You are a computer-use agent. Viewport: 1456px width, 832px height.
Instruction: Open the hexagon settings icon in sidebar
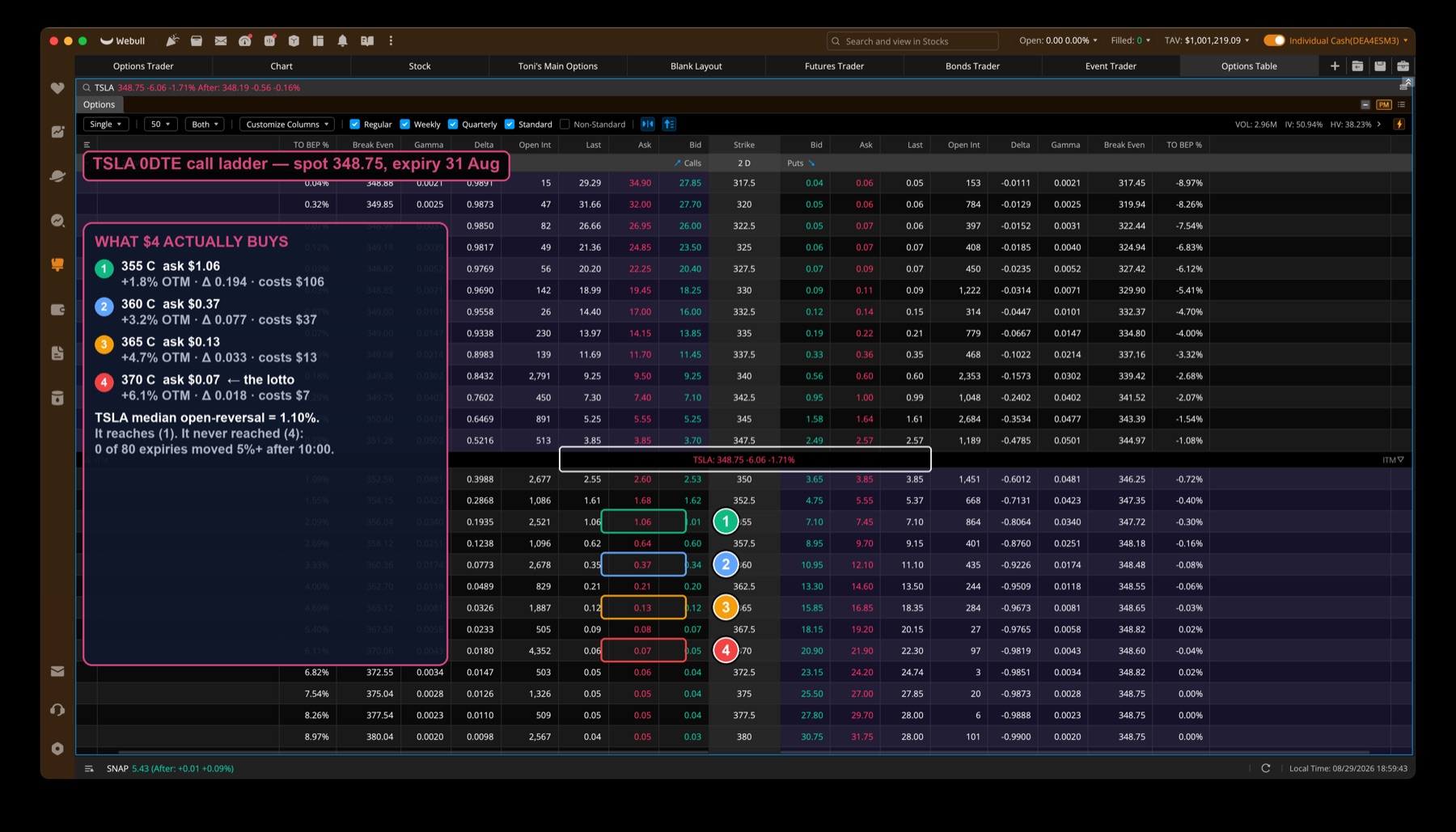click(57, 749)
